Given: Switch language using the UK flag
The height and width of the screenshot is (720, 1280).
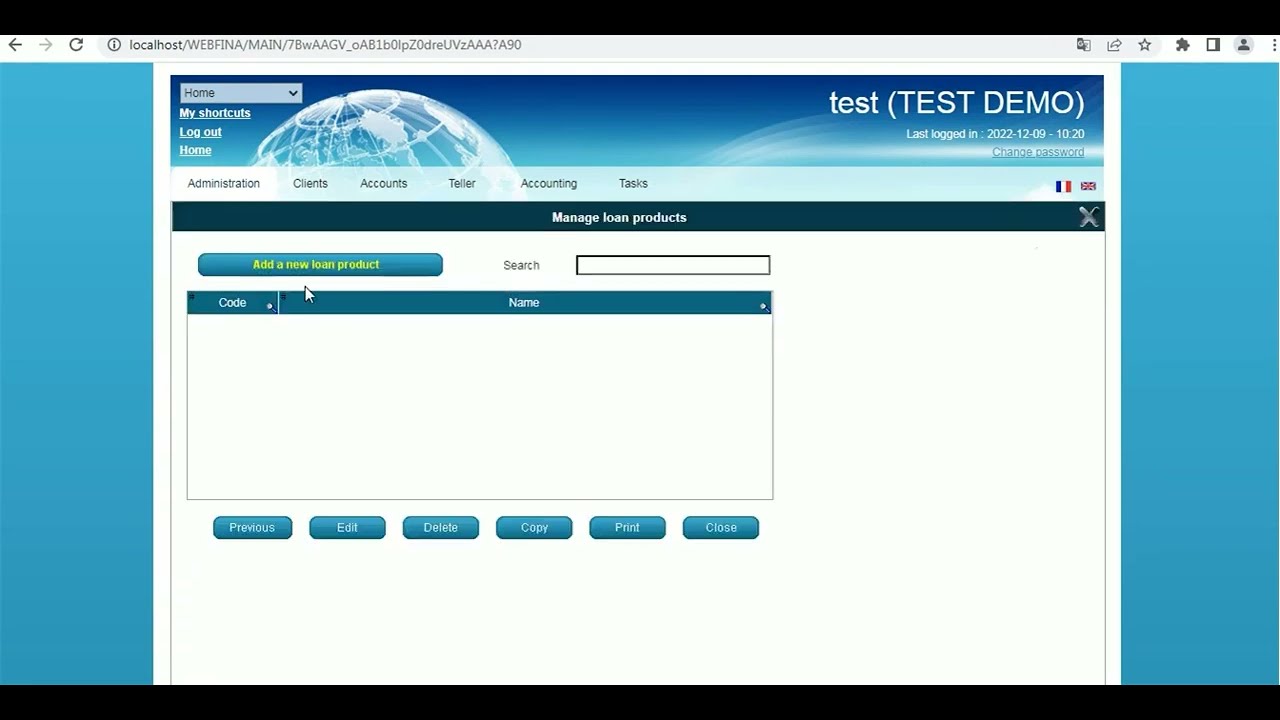Looking at the screenshot, I should [x=1088, y=186].
